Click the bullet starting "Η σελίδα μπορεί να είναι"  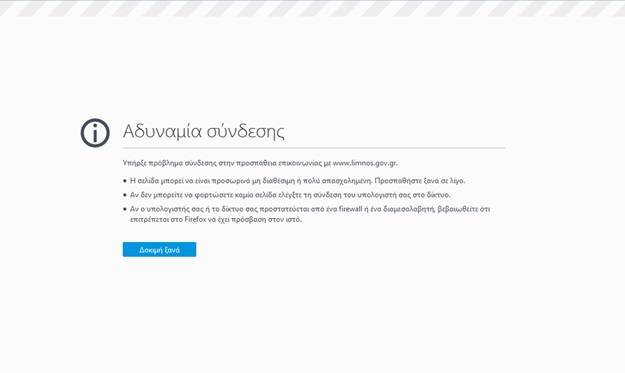pos(297,181)
